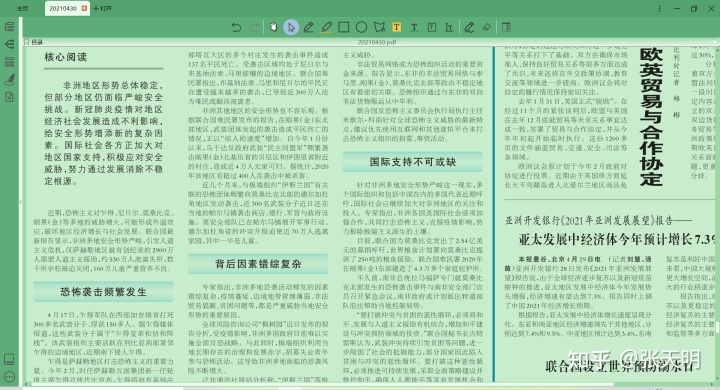Screen dimensions: 720x390
Task: Click the 背后因素错综复杂 section heading
Action: [x=258, y=264]
